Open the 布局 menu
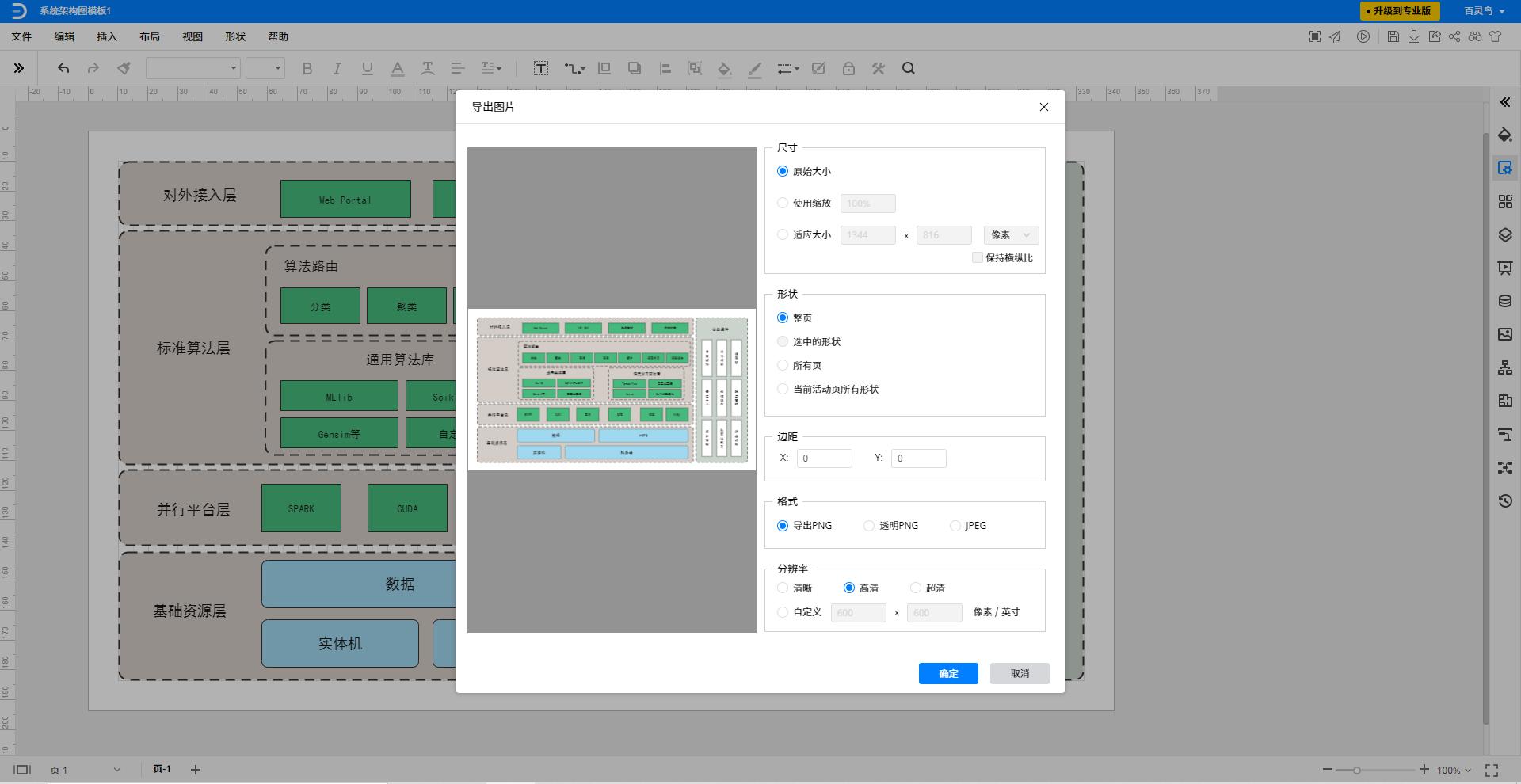1521x784 pixels. coord(150,36)
